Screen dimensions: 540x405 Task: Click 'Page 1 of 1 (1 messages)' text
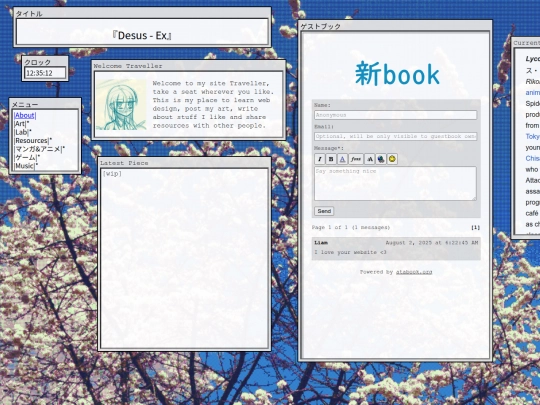[351, 228]
